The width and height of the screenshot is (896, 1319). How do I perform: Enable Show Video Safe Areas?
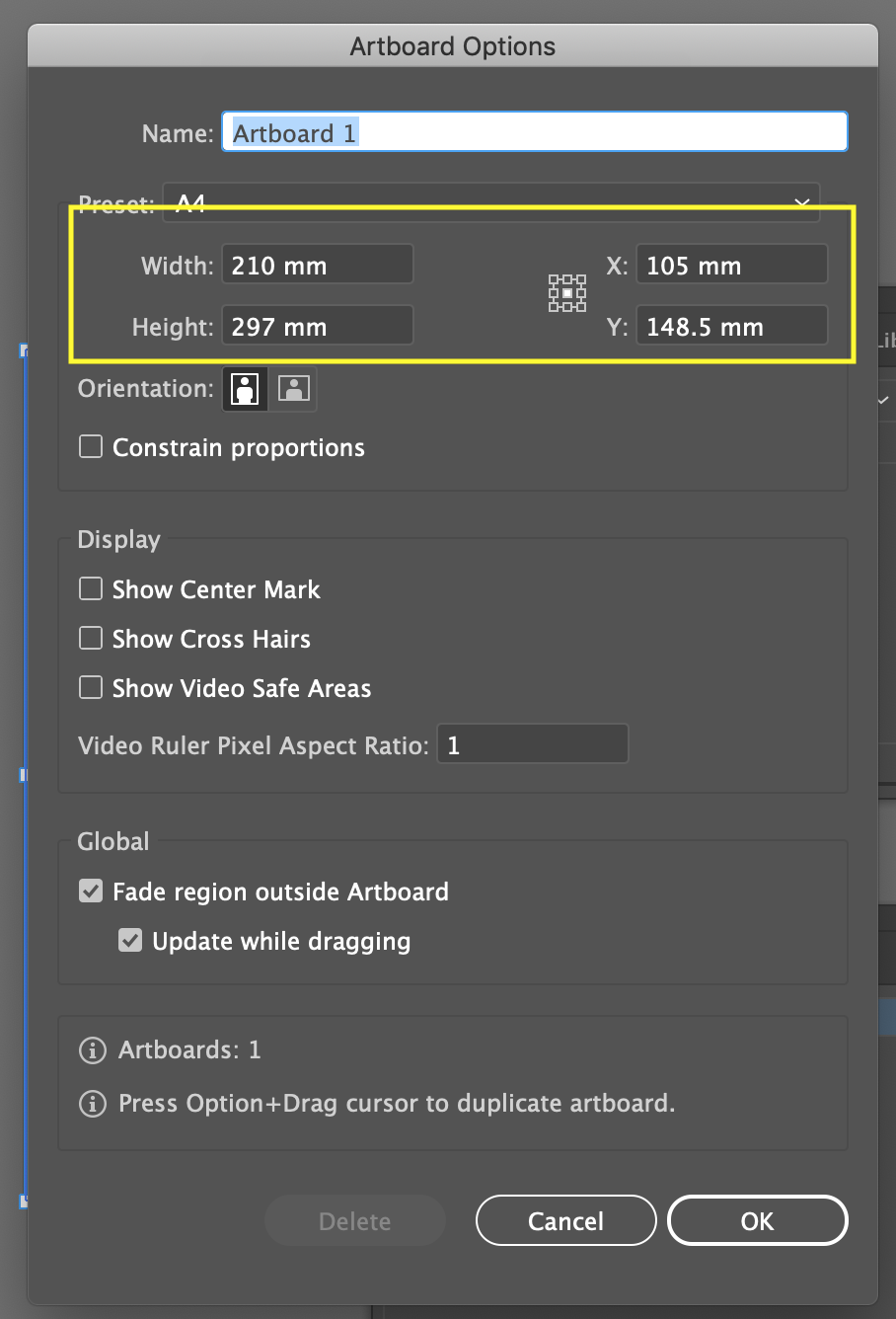90,687
